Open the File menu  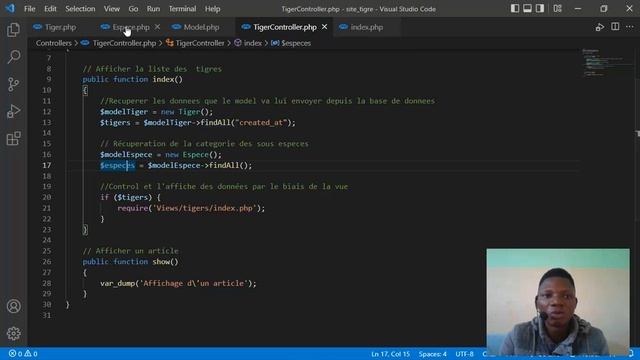pyautogui.click(x=29, y=9)
